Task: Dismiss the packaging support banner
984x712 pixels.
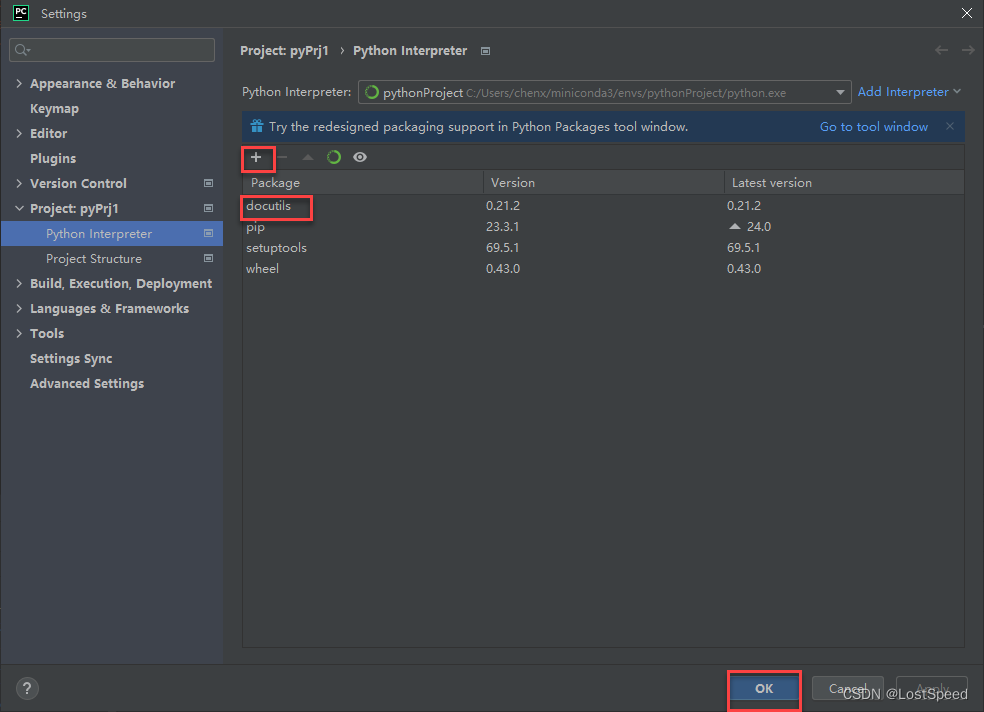Action: click(949, 126)
